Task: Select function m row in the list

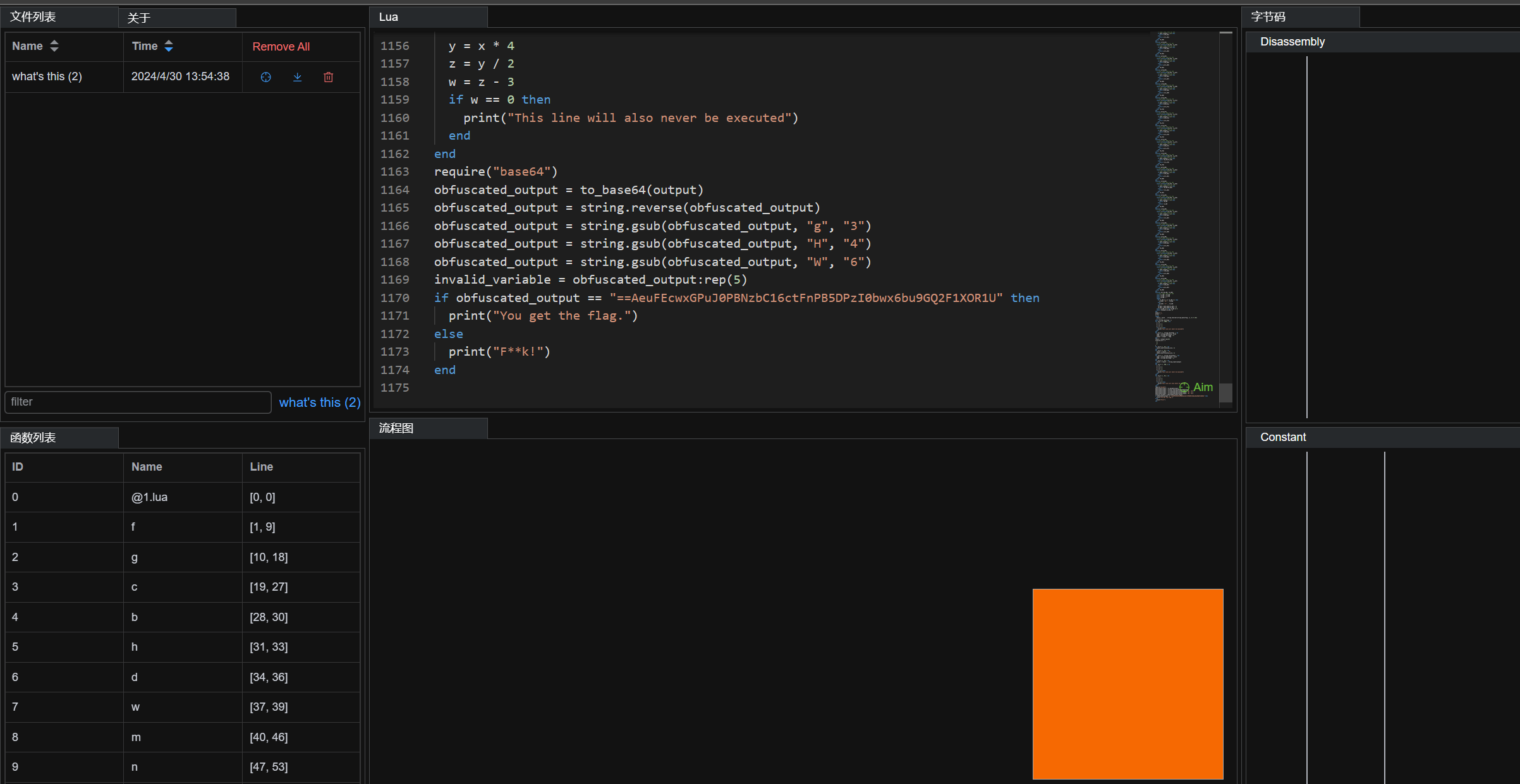Action: pos(136,737)
